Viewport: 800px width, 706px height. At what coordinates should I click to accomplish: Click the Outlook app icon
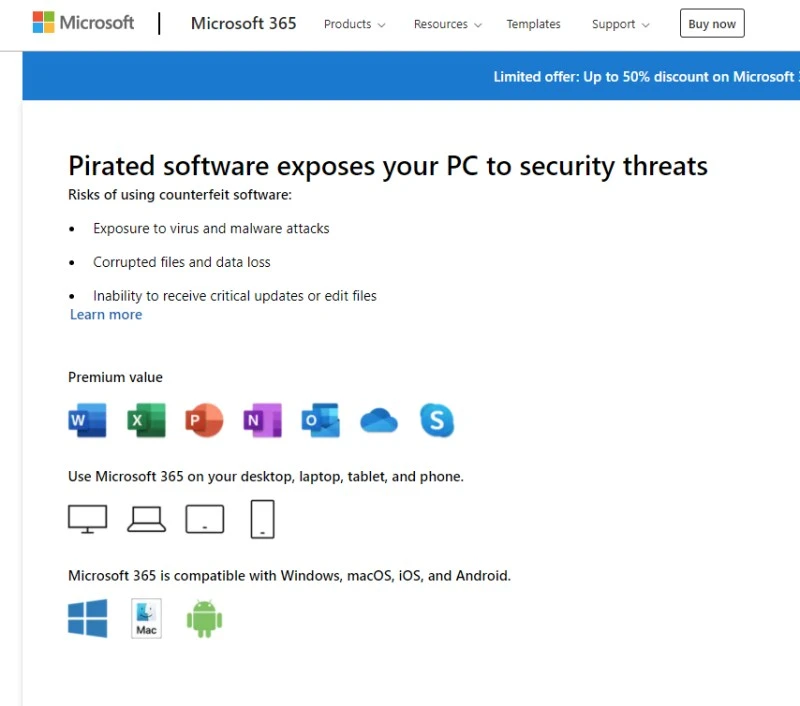tap(321, 421)
